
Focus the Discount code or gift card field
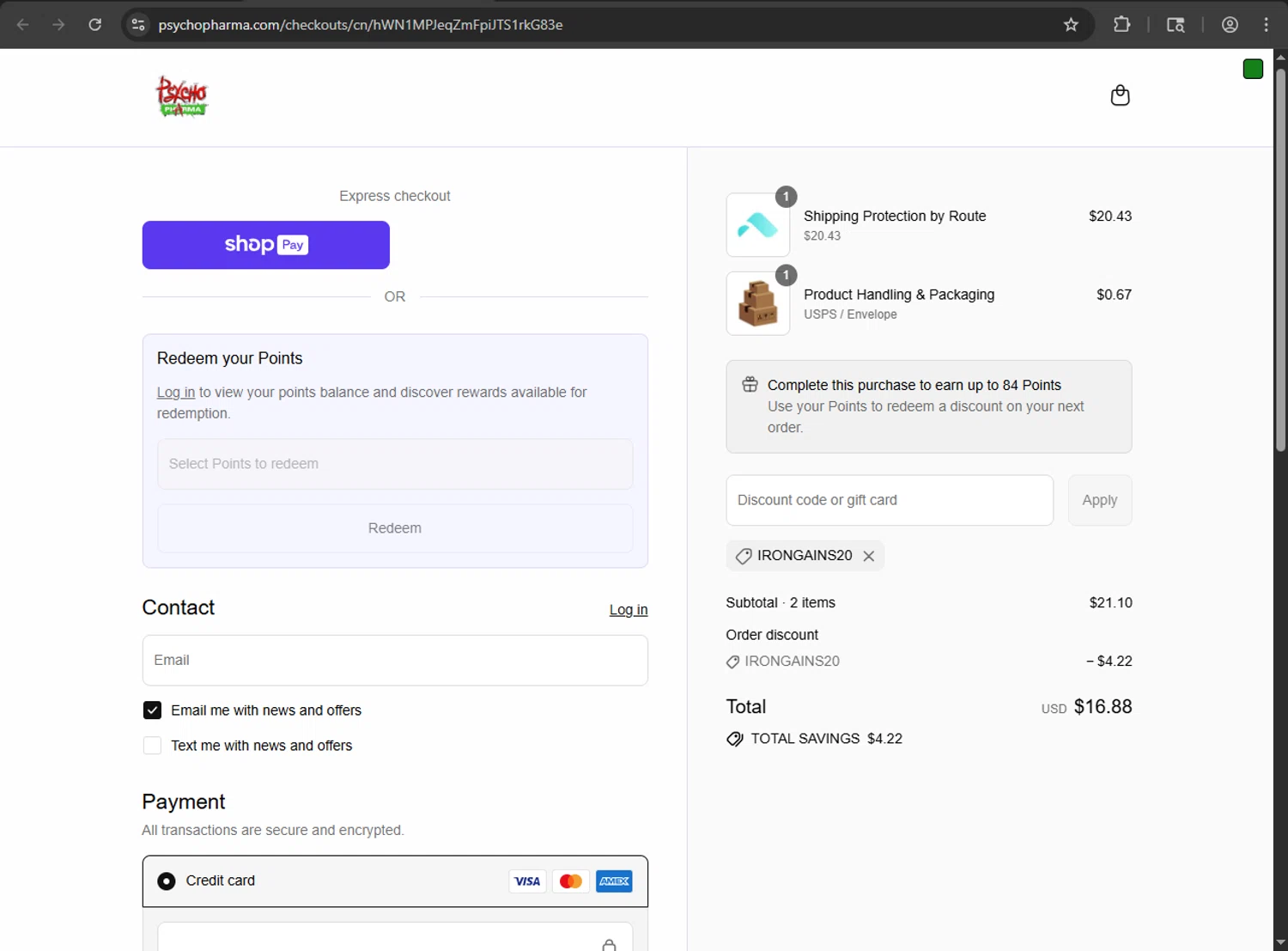pos(890,500)
